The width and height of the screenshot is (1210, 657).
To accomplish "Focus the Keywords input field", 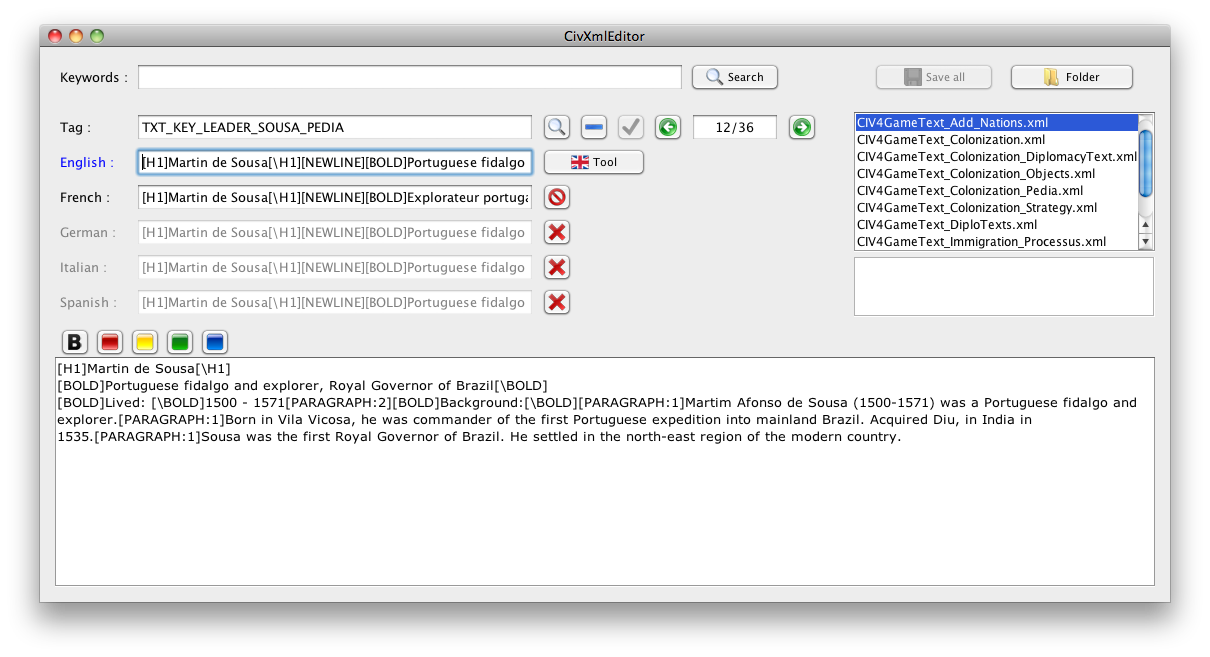I will coord(410,77).
